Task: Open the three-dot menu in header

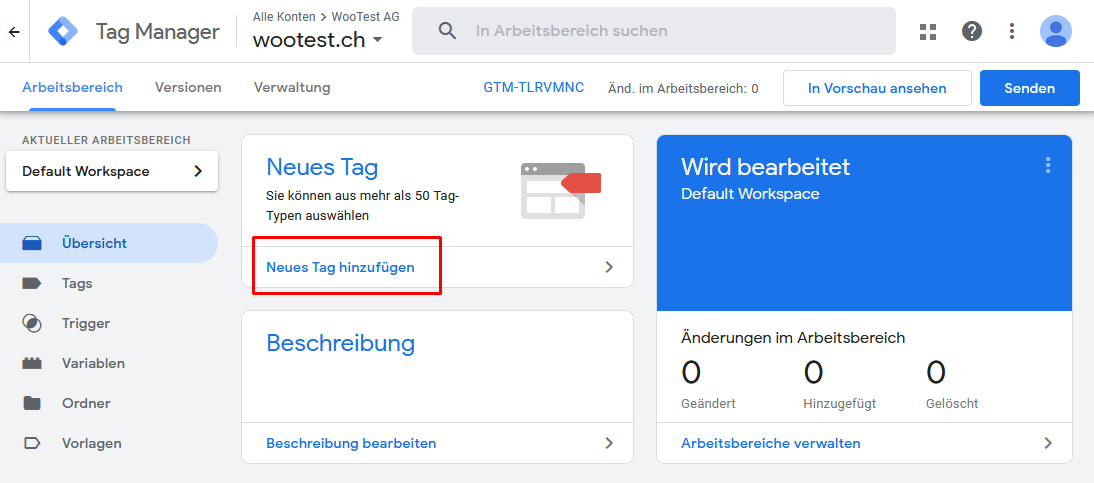Action: 1012,31
